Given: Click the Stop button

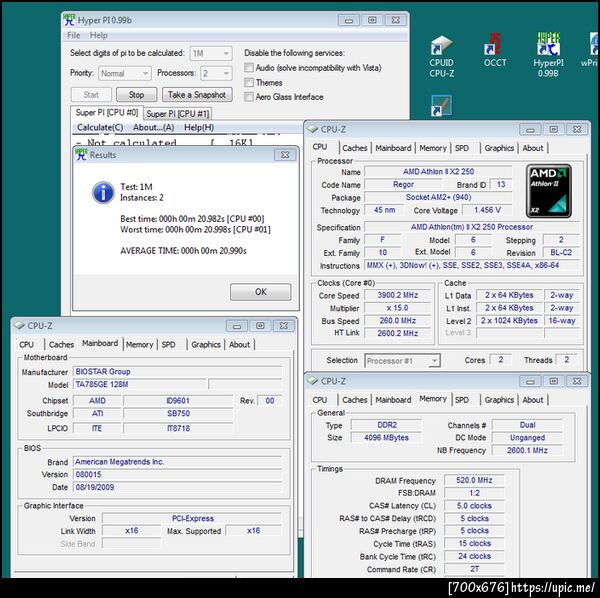Looking at the screenshot, I should pyautogui.click(x=136, y=95).
